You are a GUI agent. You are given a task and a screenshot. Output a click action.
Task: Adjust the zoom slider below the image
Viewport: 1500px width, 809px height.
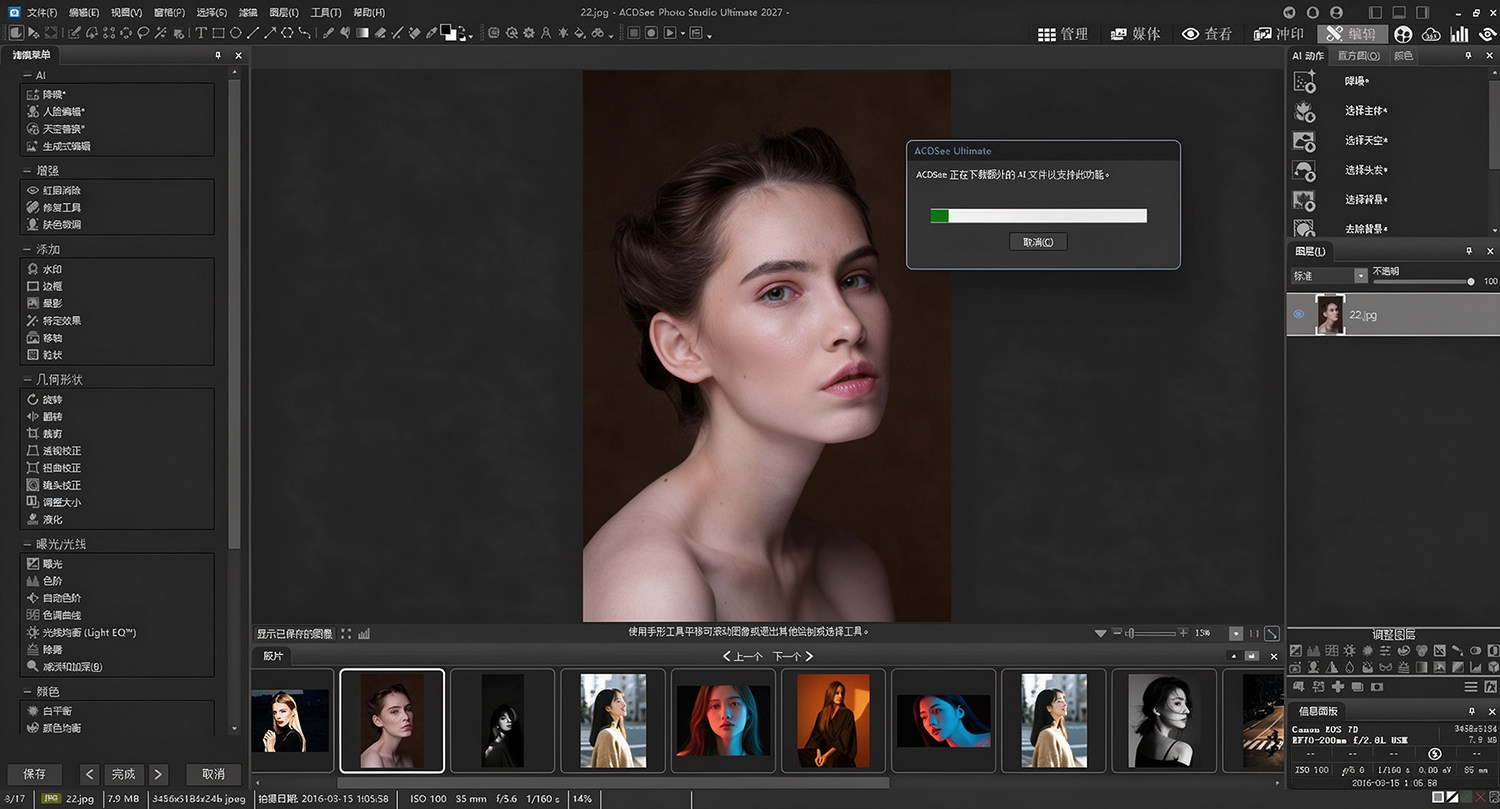[1152, 633]
